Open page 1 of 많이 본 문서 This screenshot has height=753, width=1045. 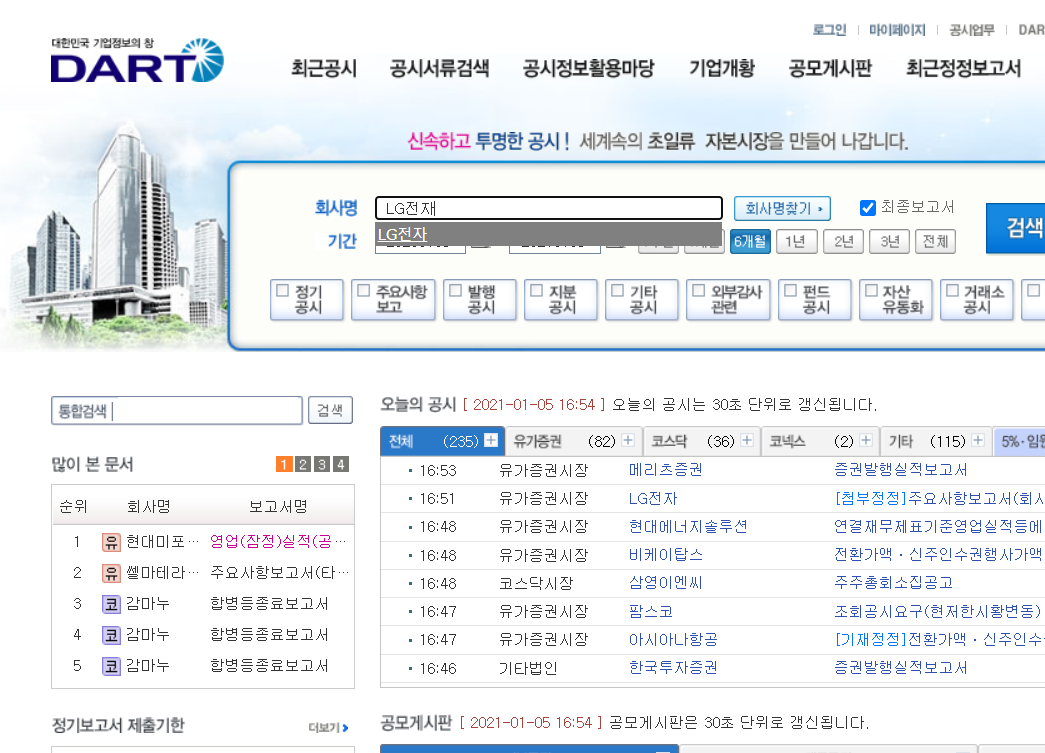click(284, 464)
